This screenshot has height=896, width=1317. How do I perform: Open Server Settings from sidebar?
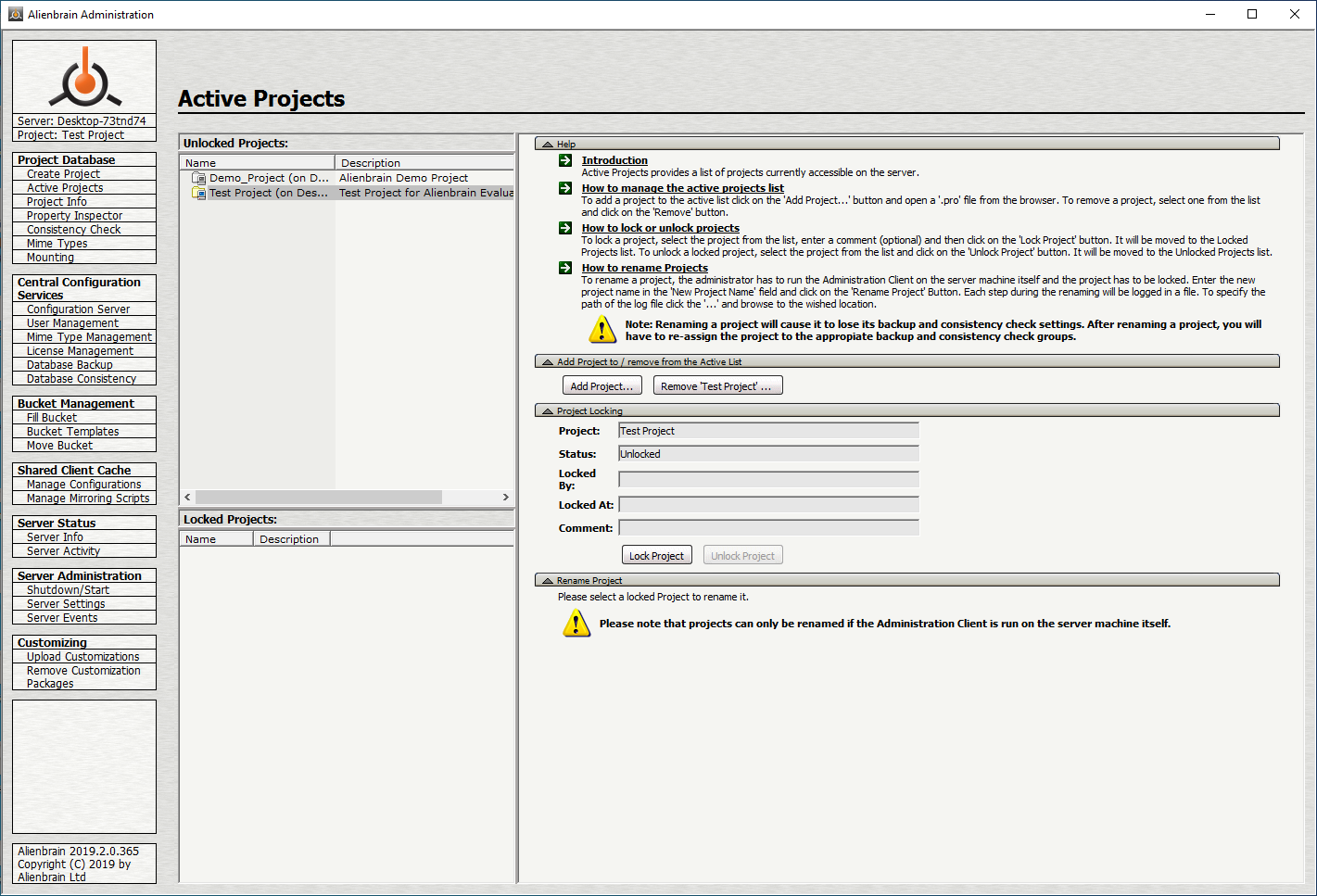pyautogui.click(x=66, y=604)
